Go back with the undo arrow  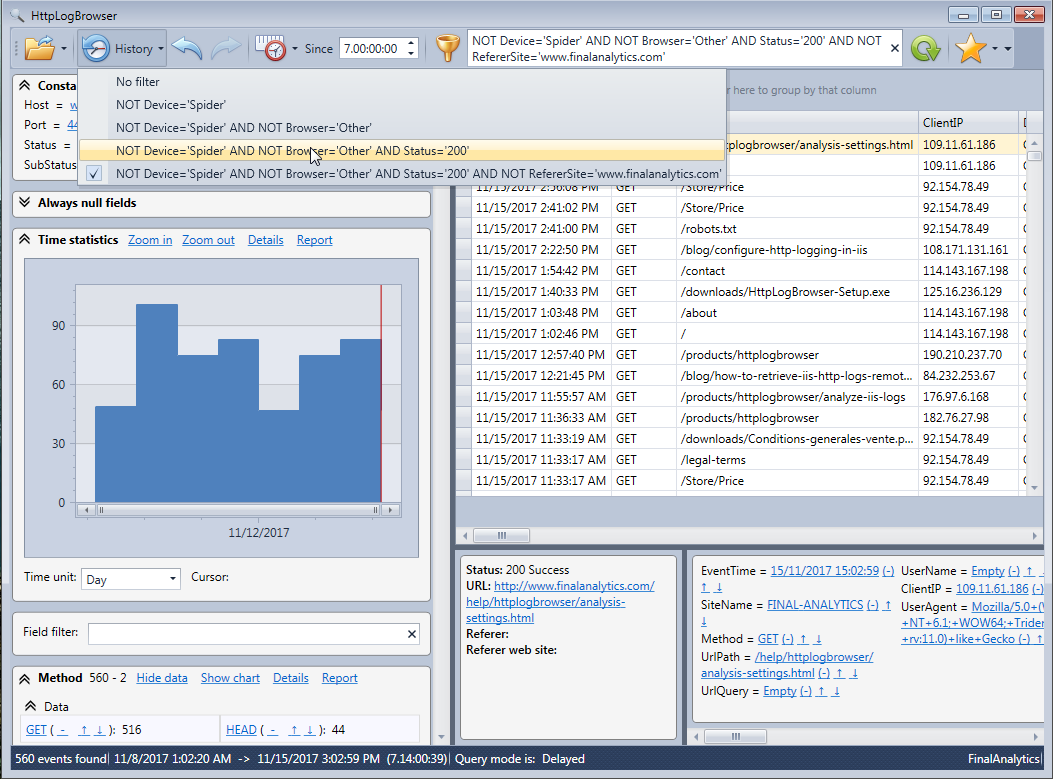point(187,48)
